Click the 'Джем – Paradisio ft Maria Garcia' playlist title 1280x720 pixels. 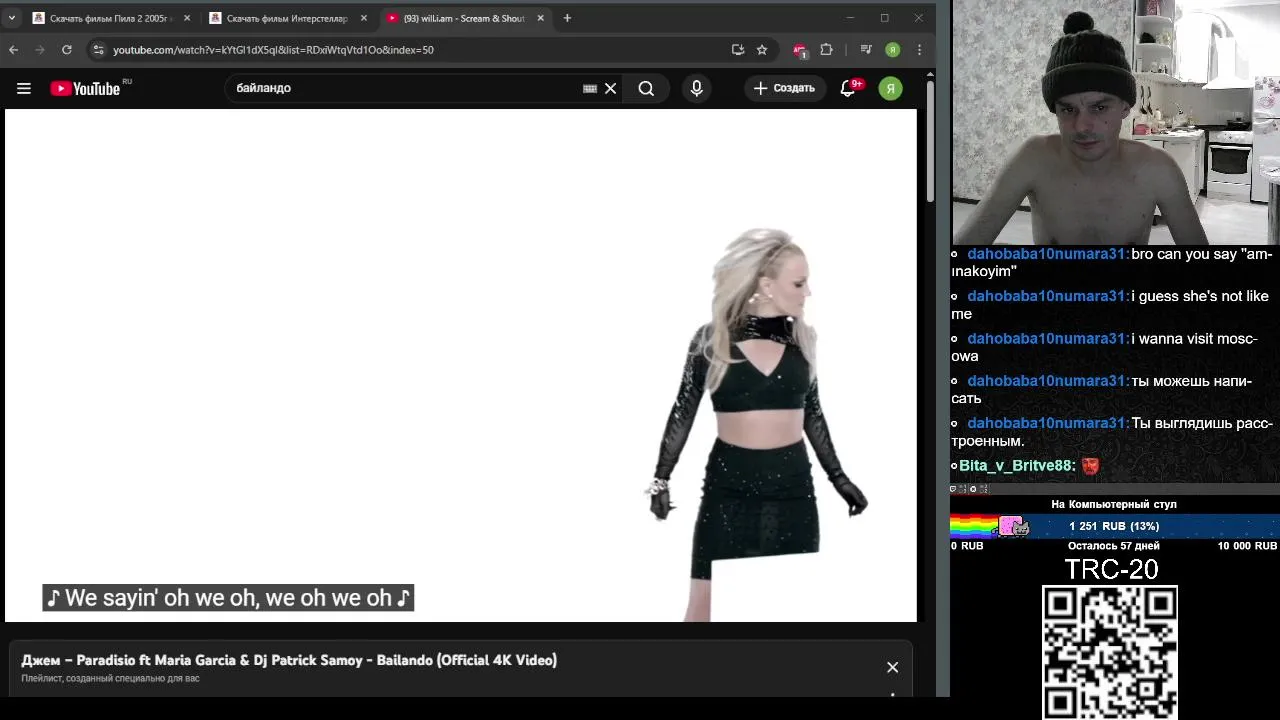coord(289,660)
